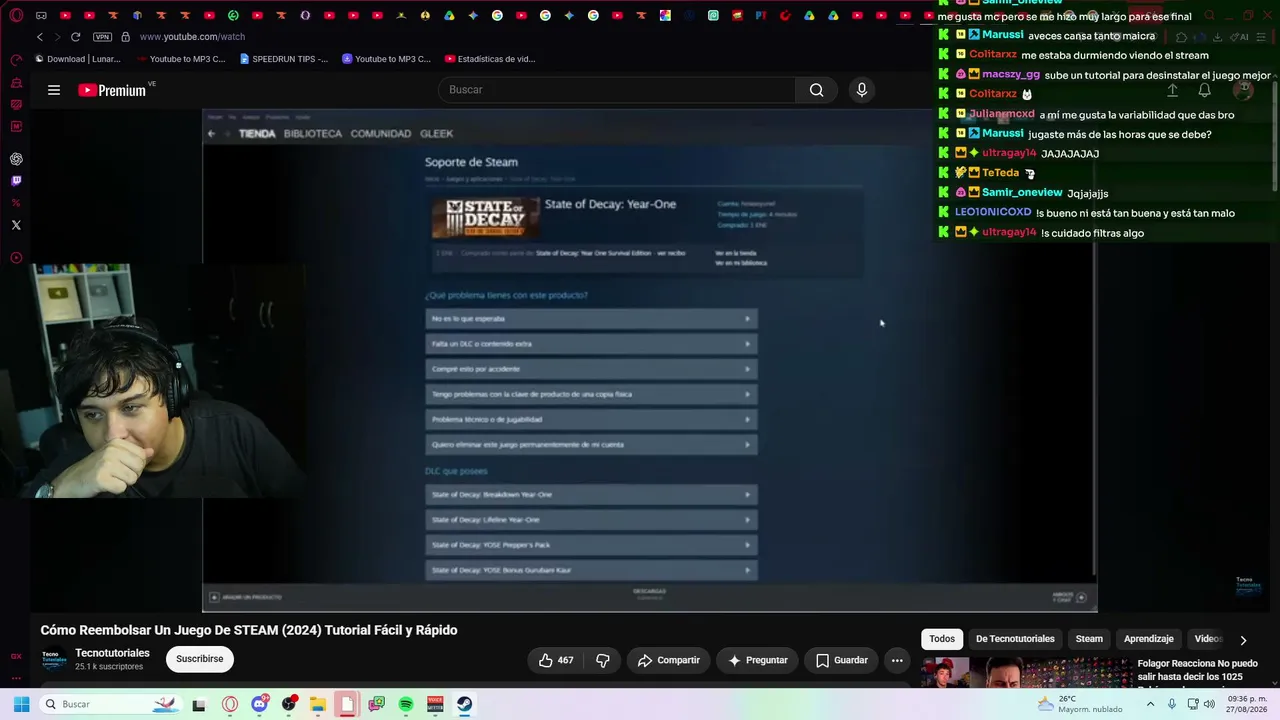Reload the page in the browser

click(x=75, y=37)
